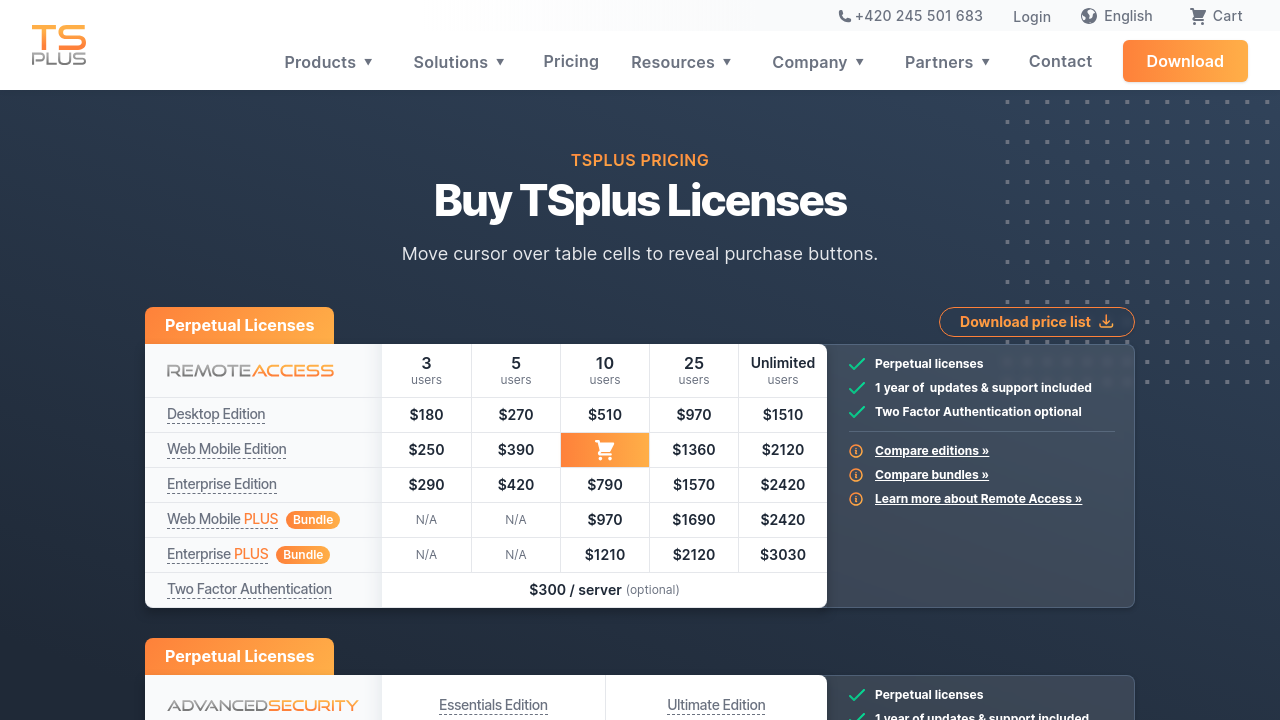Open the Login link

(x=1031, y=17)
